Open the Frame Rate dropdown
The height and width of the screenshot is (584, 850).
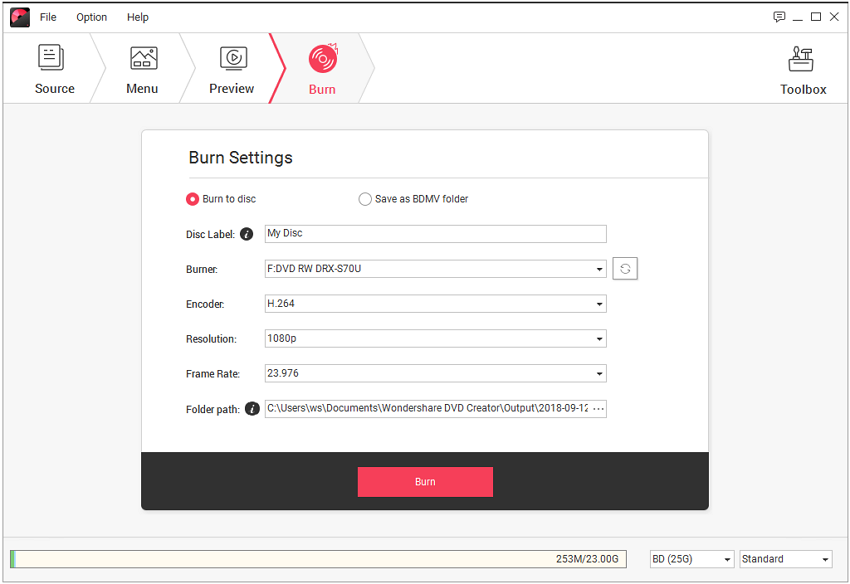pyautogui.click(x=599, y=374)
